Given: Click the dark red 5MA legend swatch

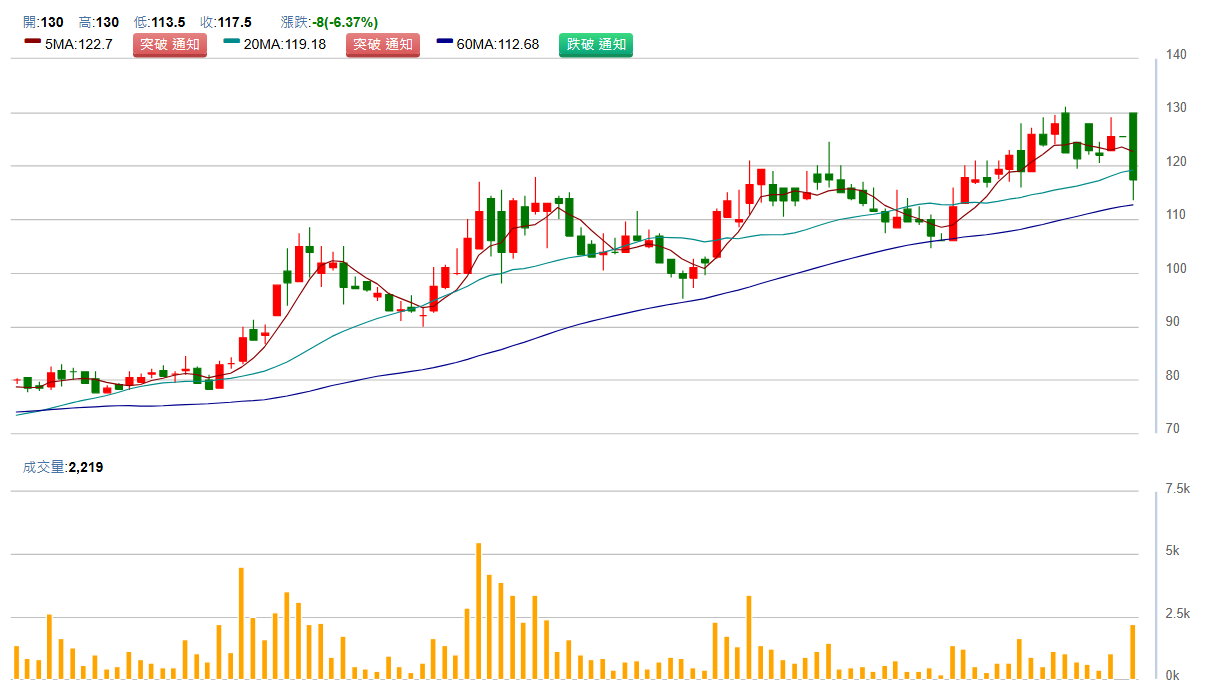Looking at the screenshot, I should point(33,43).
